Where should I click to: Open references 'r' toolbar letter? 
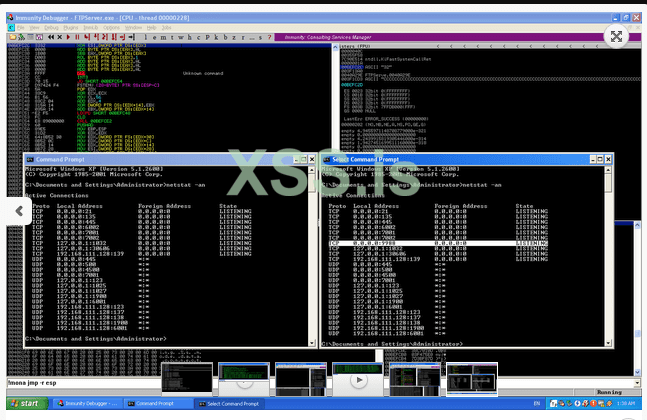tap(243, 37)
